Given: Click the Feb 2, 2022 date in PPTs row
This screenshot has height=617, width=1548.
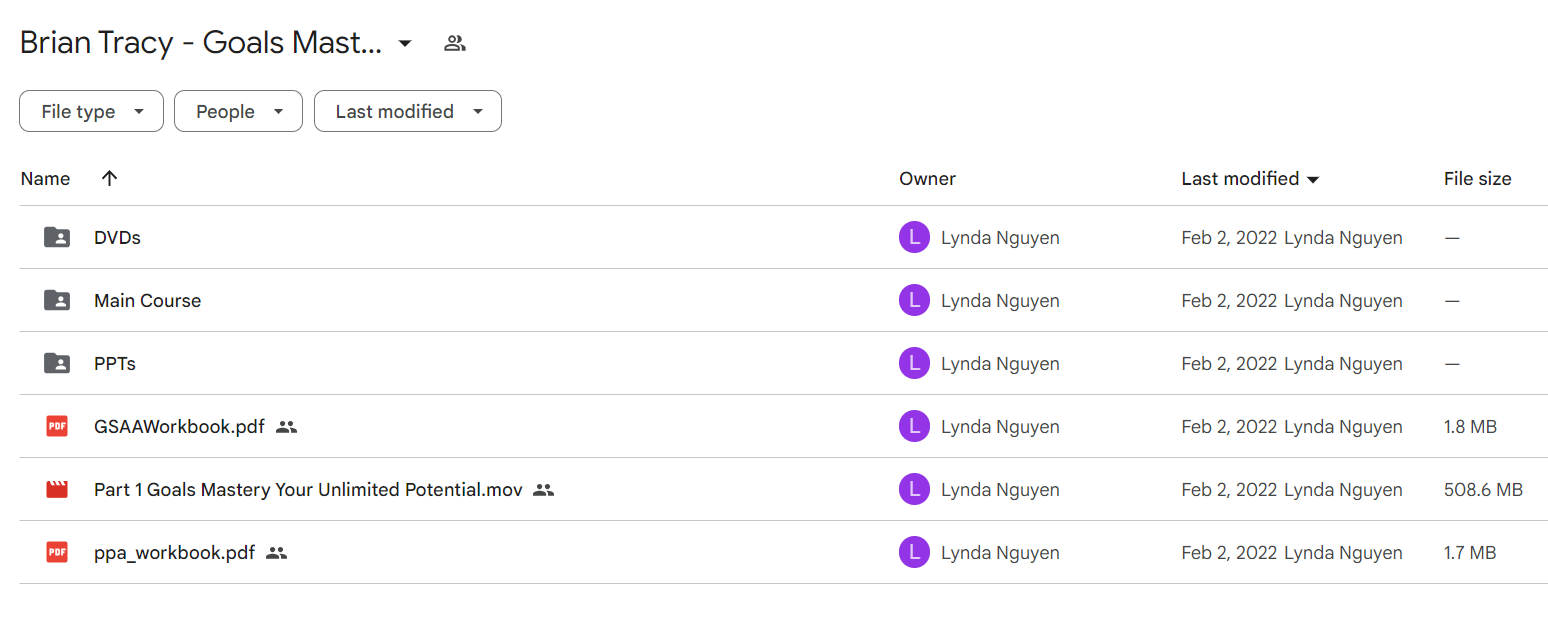Looking at the screenshot, I should (1229, 364).
